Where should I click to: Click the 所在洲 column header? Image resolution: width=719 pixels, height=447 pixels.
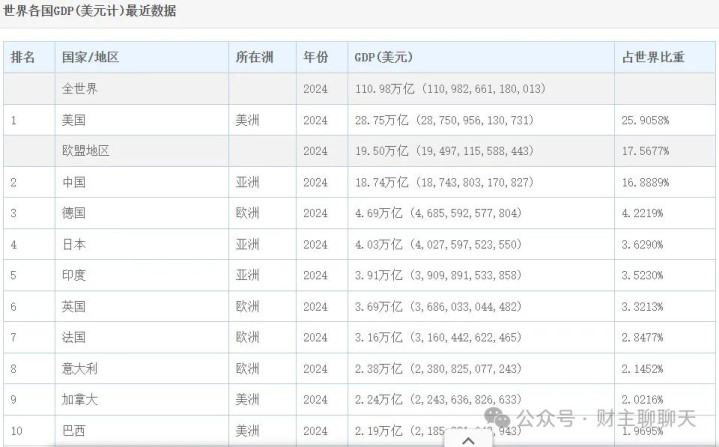254,57
